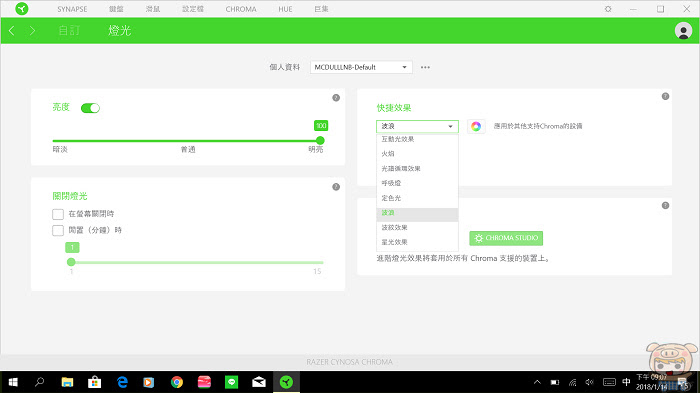700x393 pixels.
Task: Click RAZER CYNOSA CHROMA device name
Action: click(350, 362)
